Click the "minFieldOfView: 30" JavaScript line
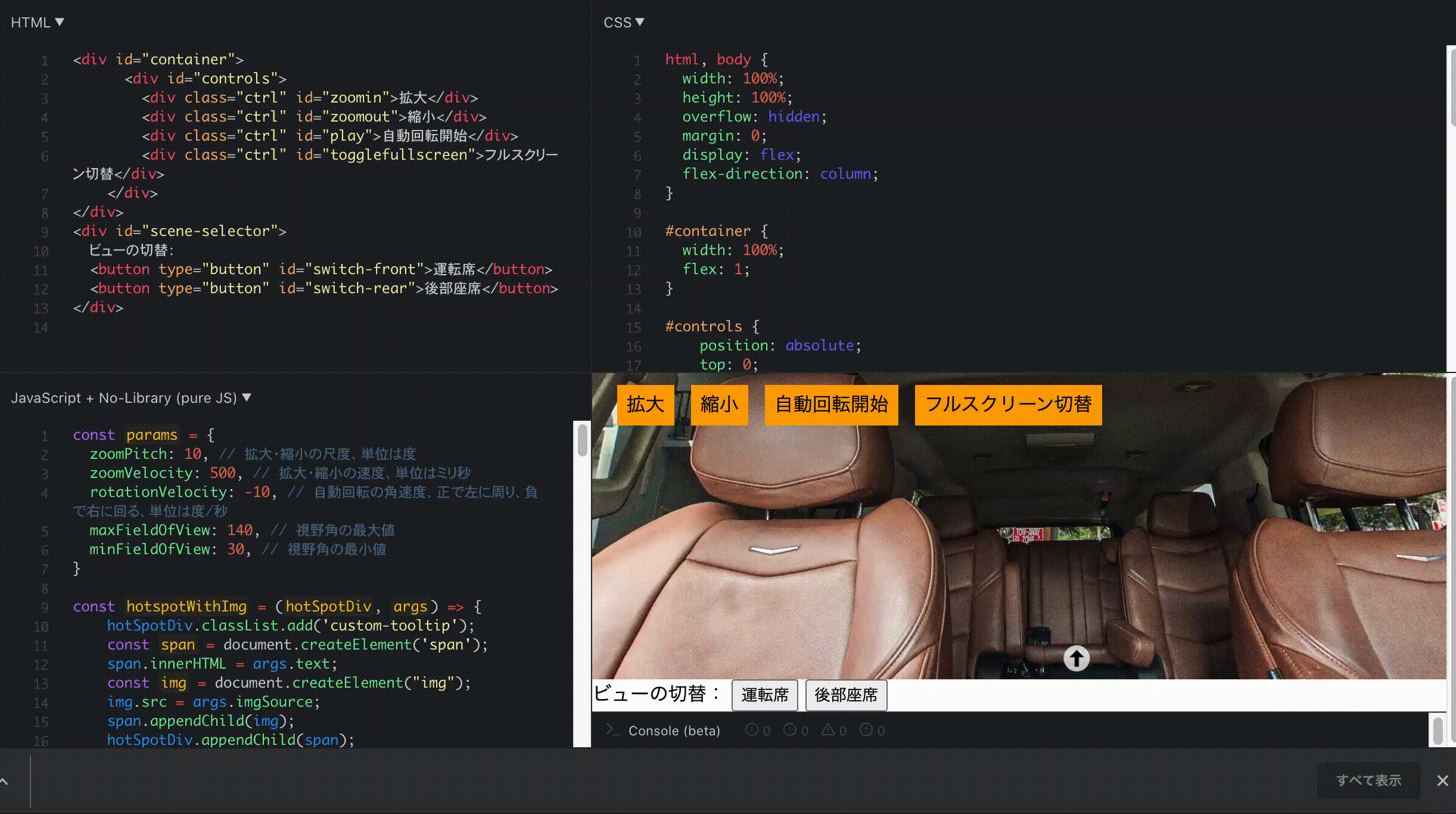 coord(238,549)
